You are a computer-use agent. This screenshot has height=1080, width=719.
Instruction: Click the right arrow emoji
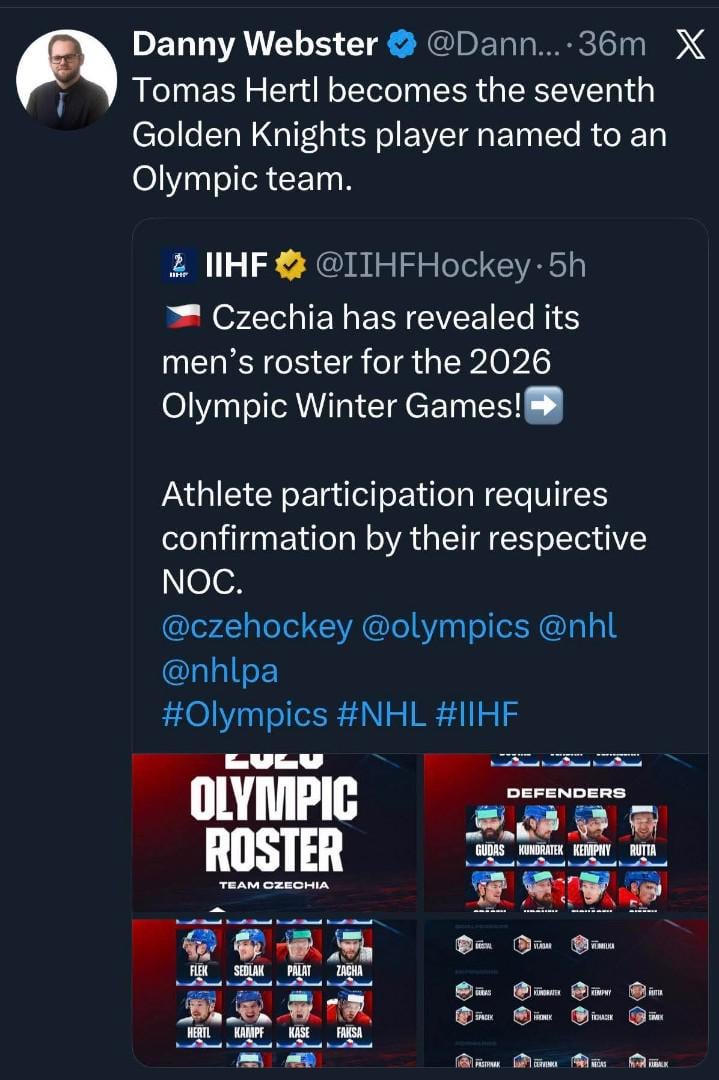pos(544,408)
